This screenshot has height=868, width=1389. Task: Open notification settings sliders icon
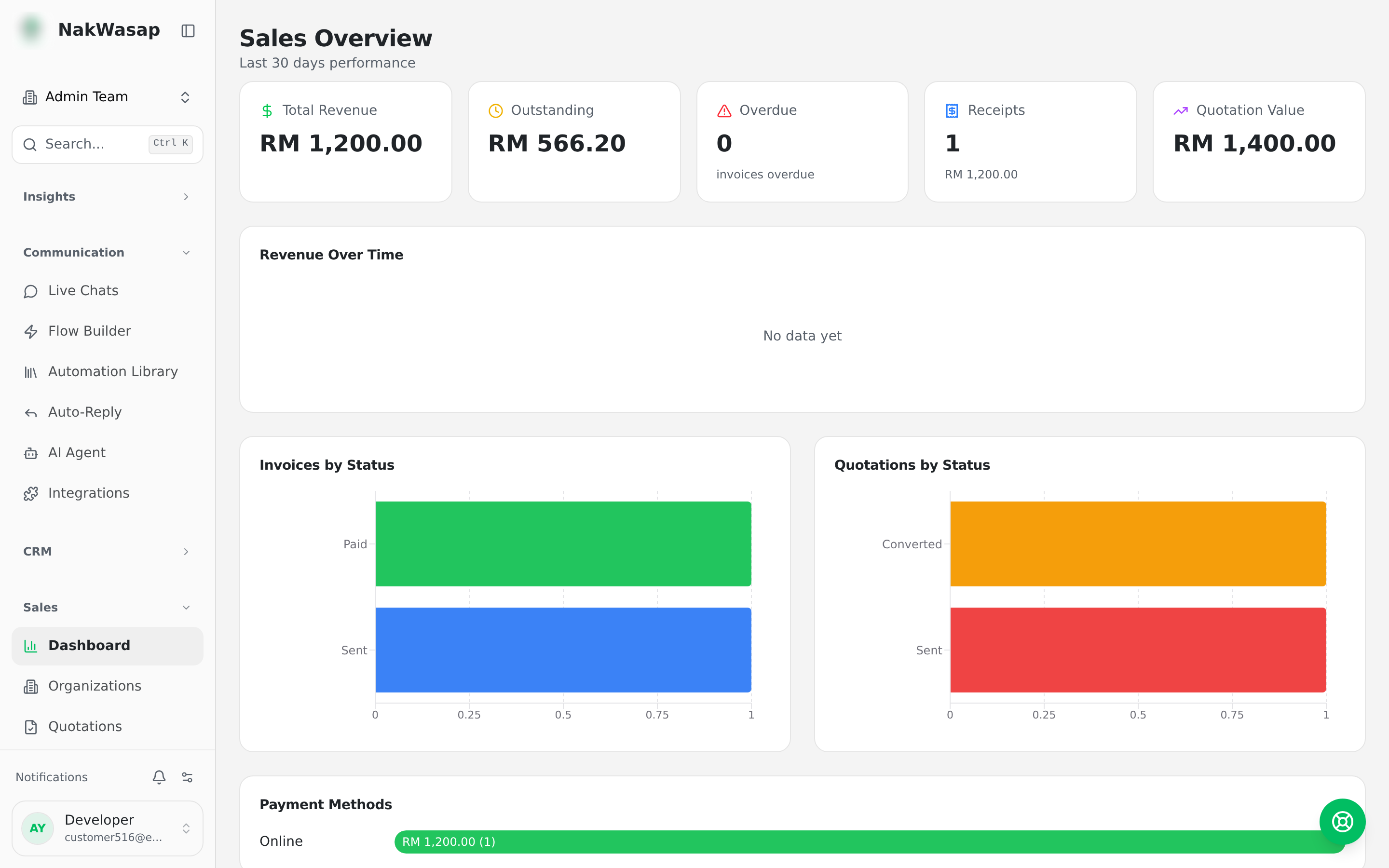187,777
